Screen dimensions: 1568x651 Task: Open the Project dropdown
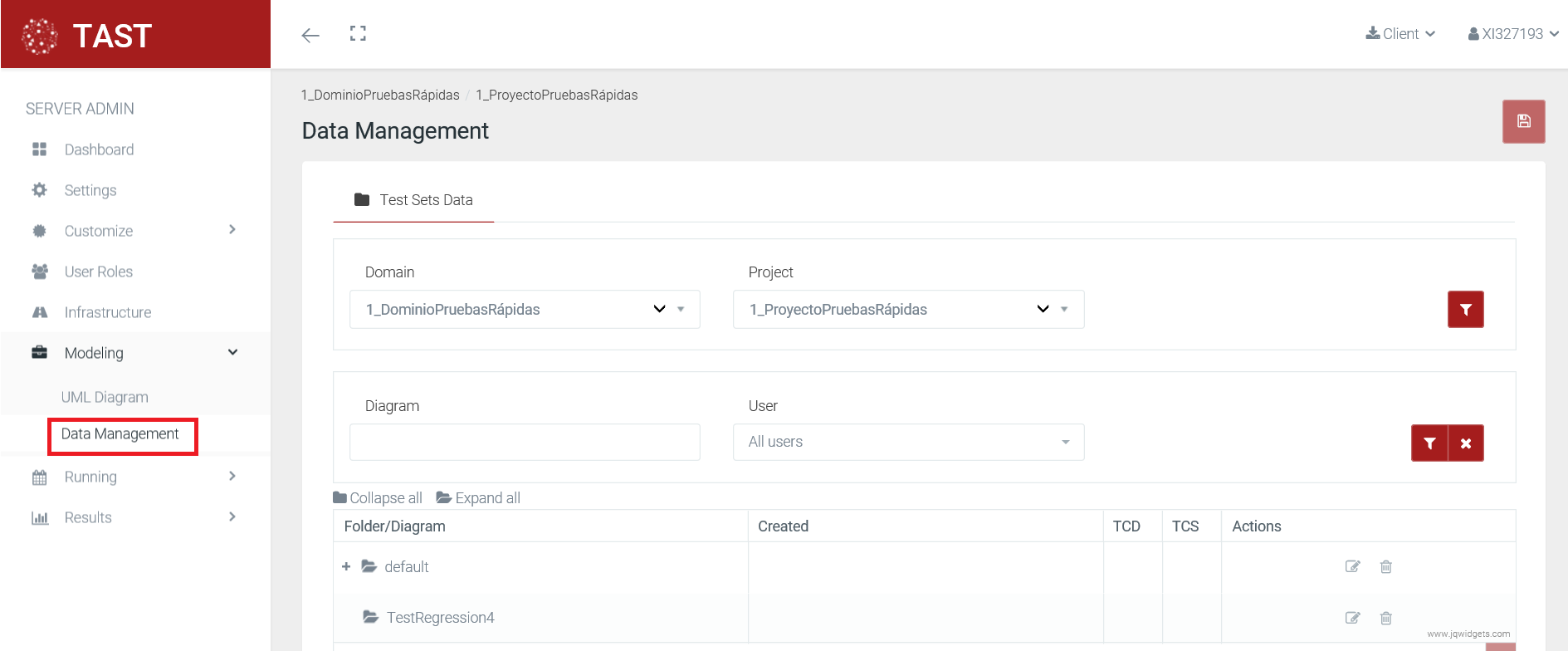(x=907, y=310)
